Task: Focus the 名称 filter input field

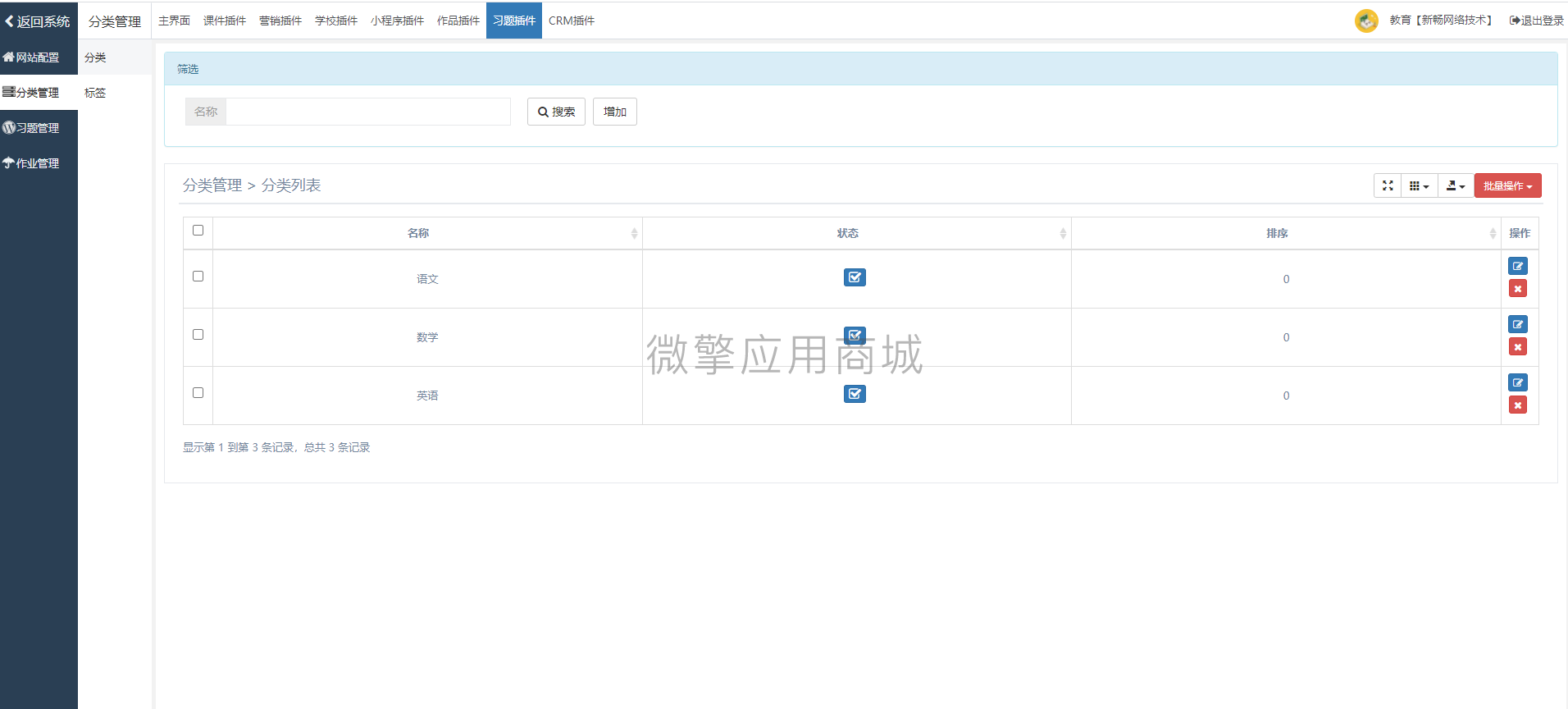Action: [368, 112]
